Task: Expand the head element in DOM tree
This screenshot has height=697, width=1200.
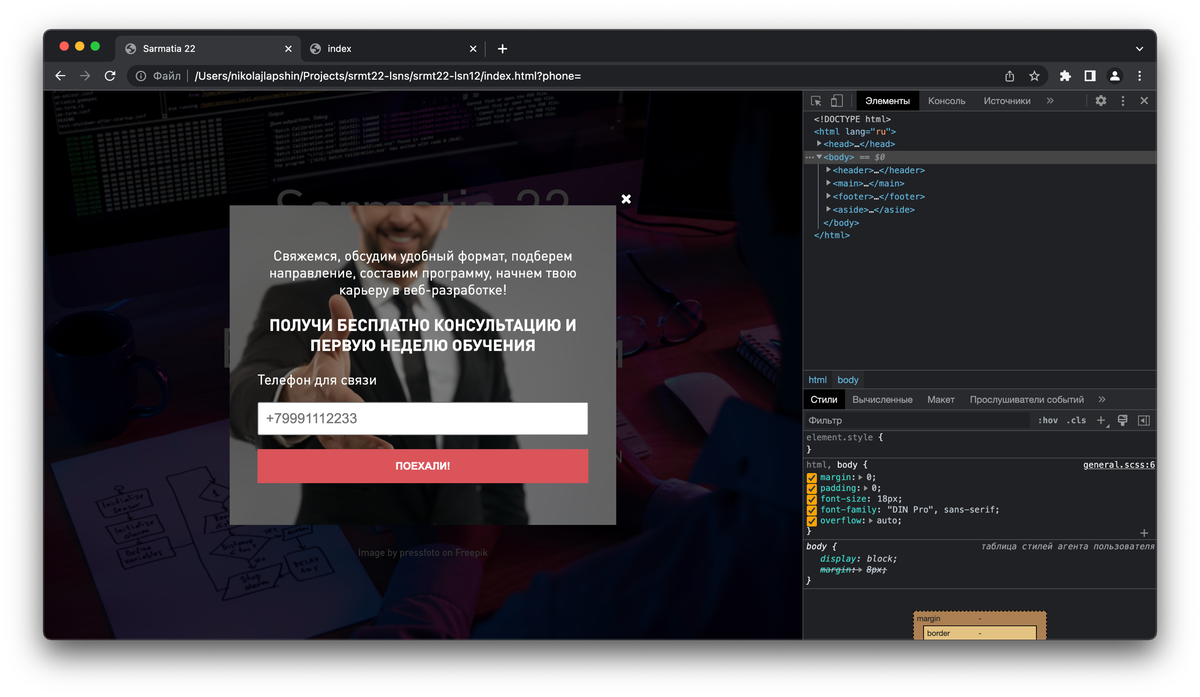Action: point(820,144)
